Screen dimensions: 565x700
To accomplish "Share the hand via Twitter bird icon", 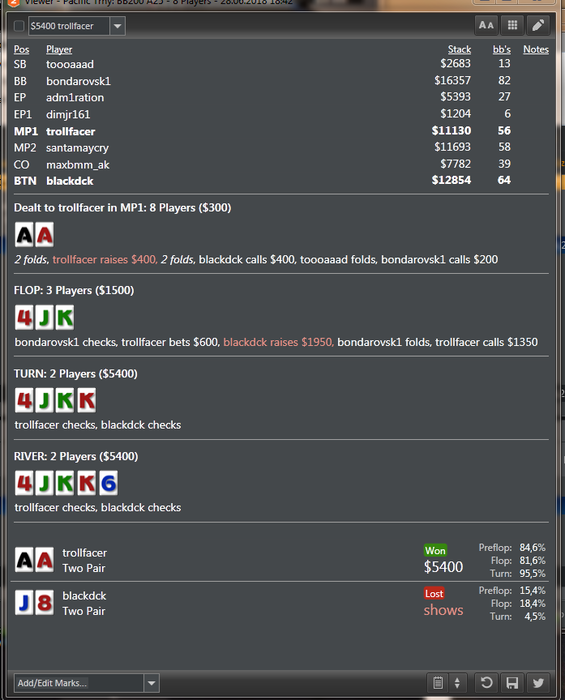I will [538, 683].
